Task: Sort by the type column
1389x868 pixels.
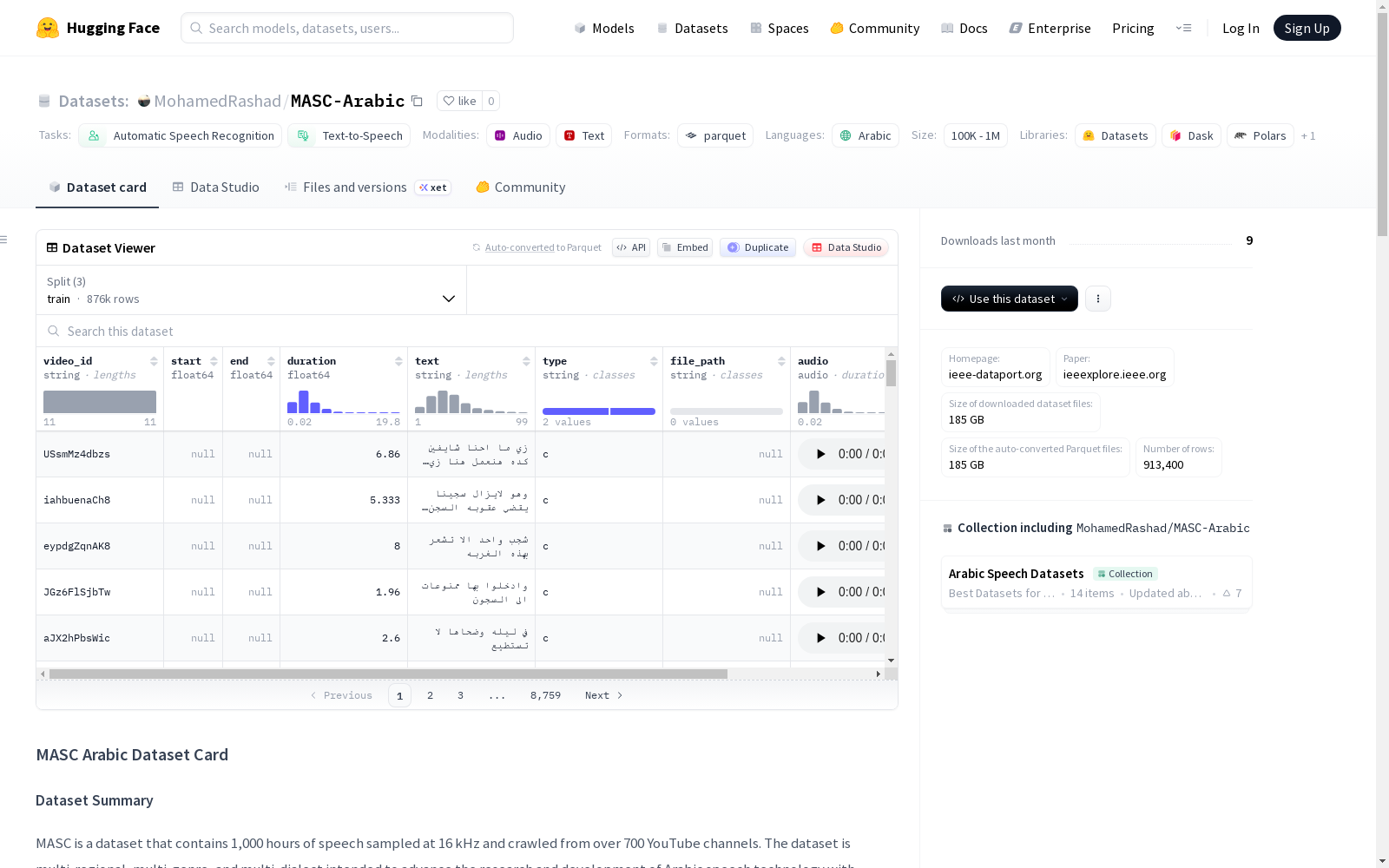Action: point(654,361)
